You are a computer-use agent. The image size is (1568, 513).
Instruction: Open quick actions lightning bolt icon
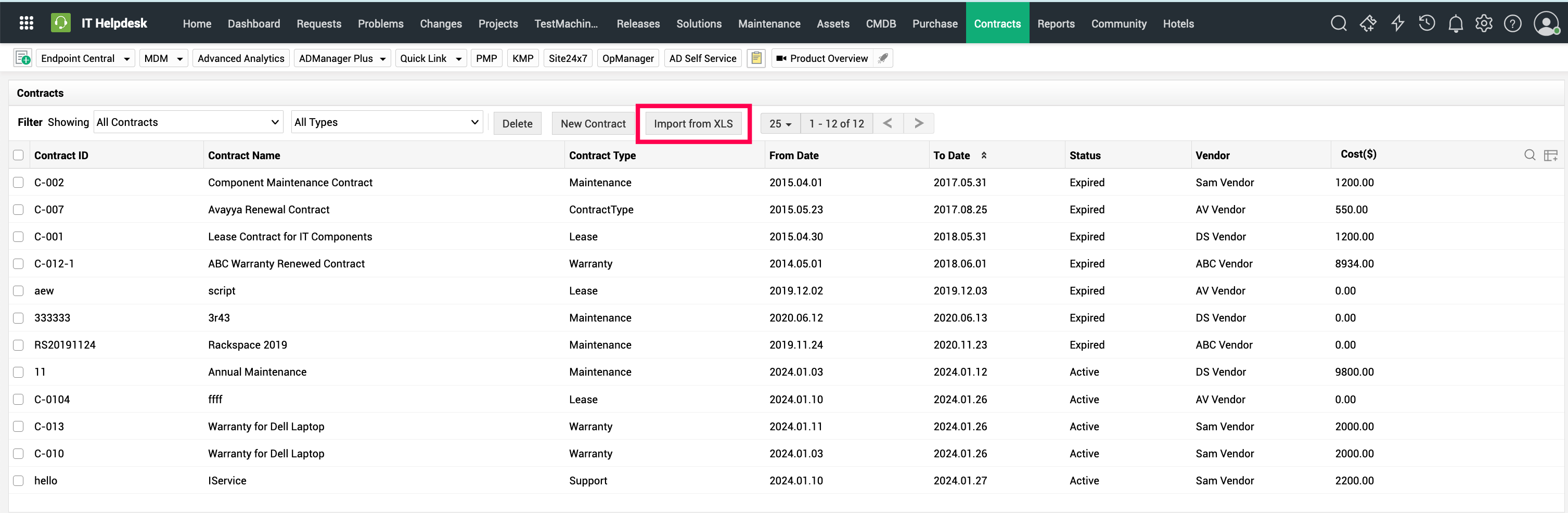point(1397,23)
